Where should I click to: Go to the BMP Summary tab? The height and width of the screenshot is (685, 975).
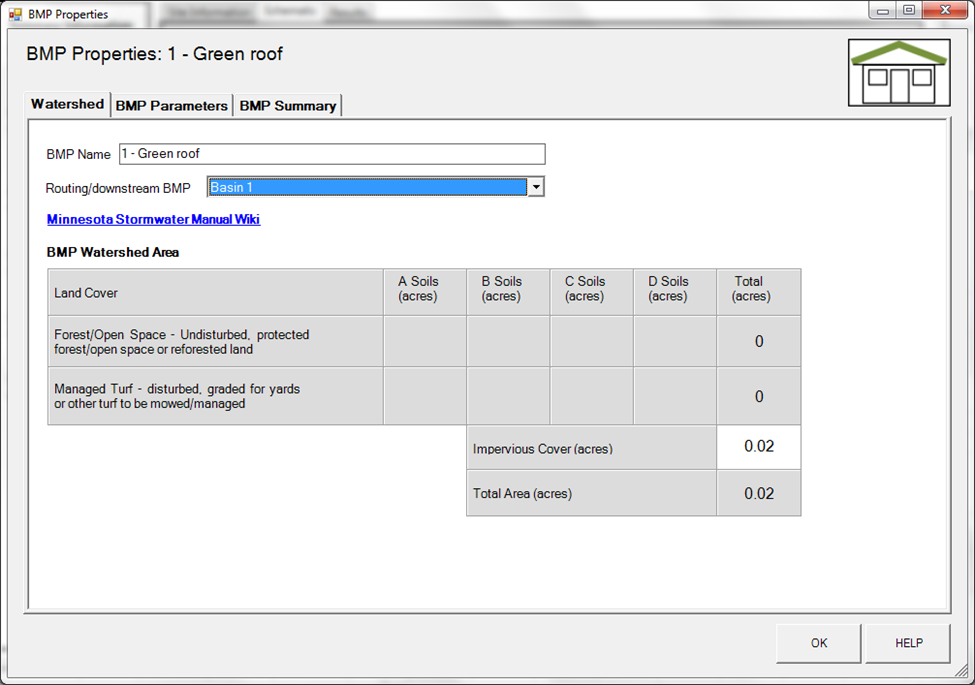[x=287, y=105]
